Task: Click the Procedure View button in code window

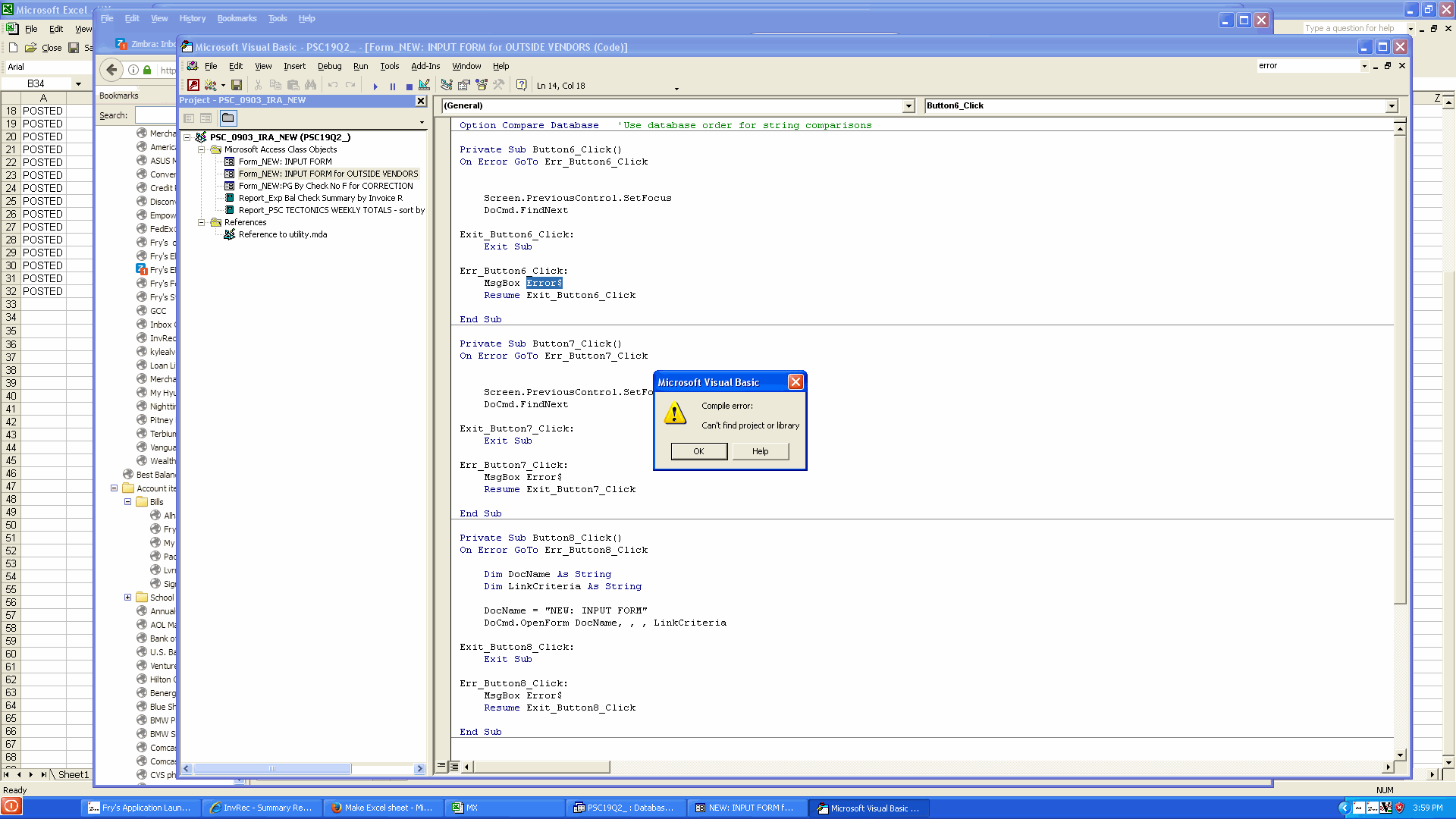Action: [441, 767]
